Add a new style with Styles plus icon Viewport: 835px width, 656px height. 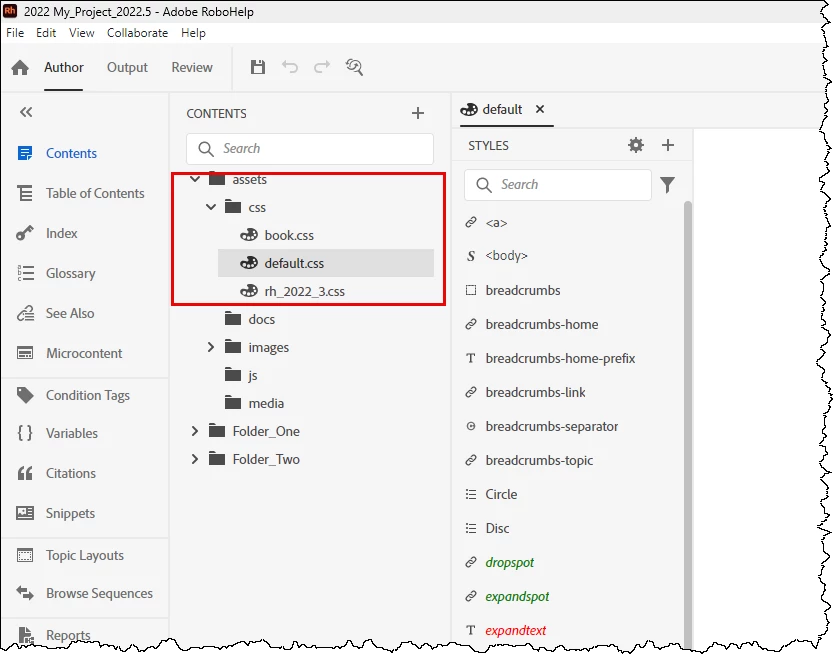coord(668,145)
